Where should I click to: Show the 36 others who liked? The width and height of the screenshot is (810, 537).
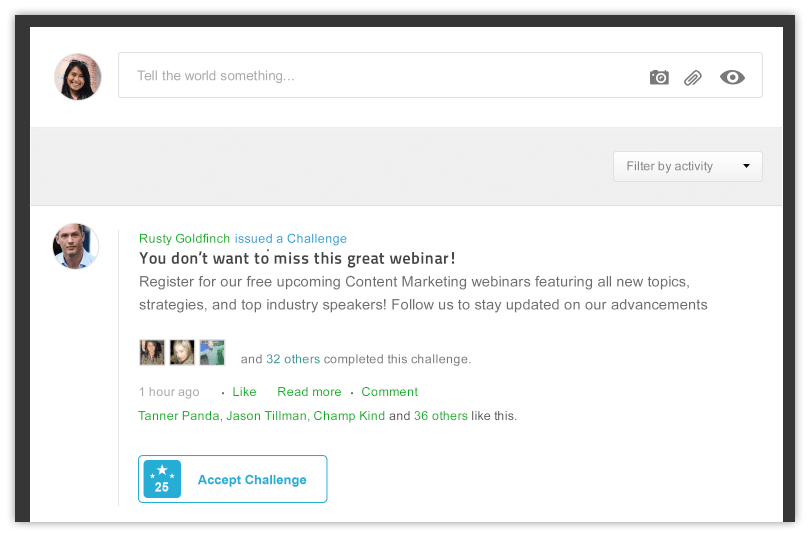point(441,416)
